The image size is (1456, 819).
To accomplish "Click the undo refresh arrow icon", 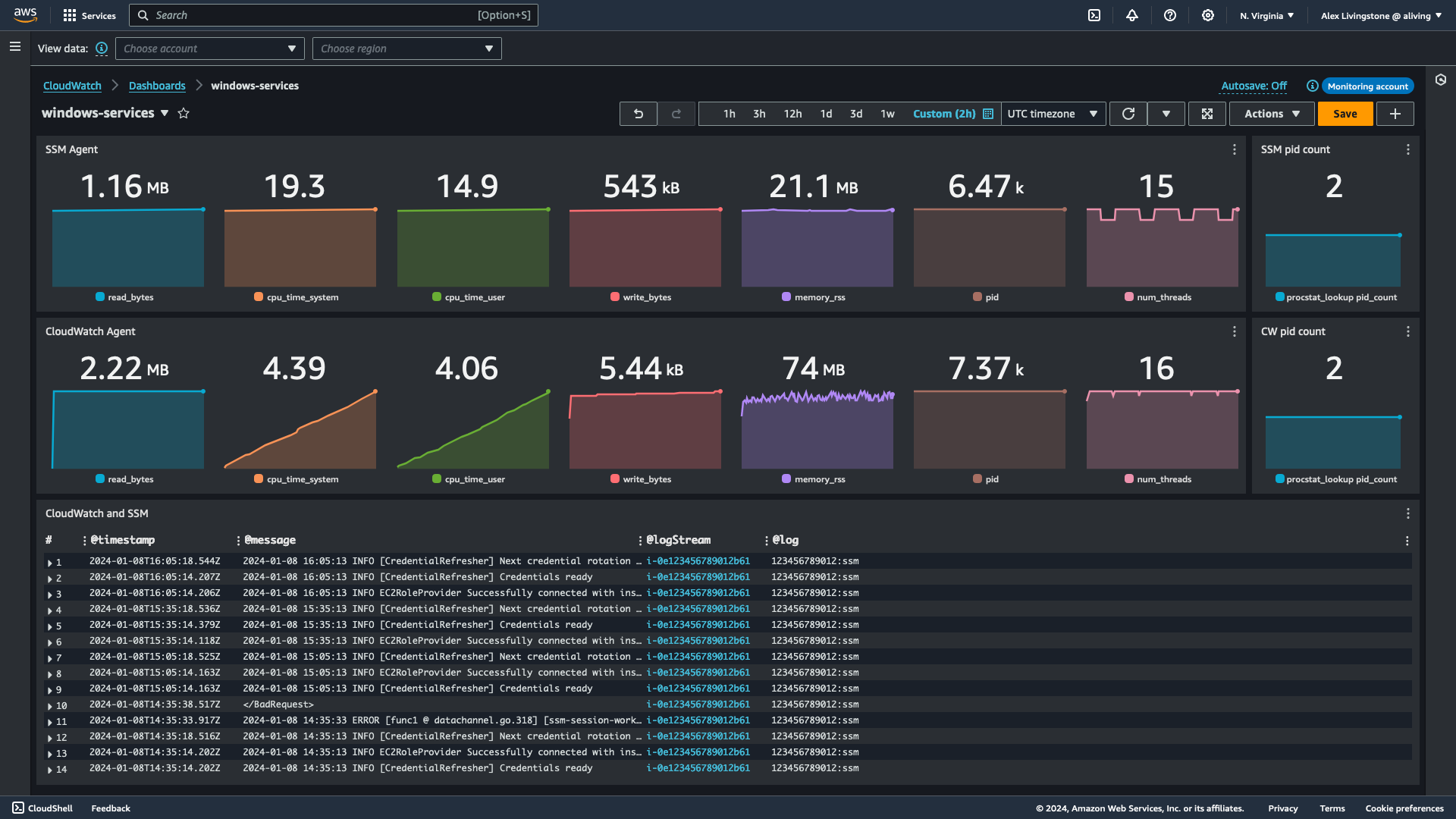I will tap(638, 113).
